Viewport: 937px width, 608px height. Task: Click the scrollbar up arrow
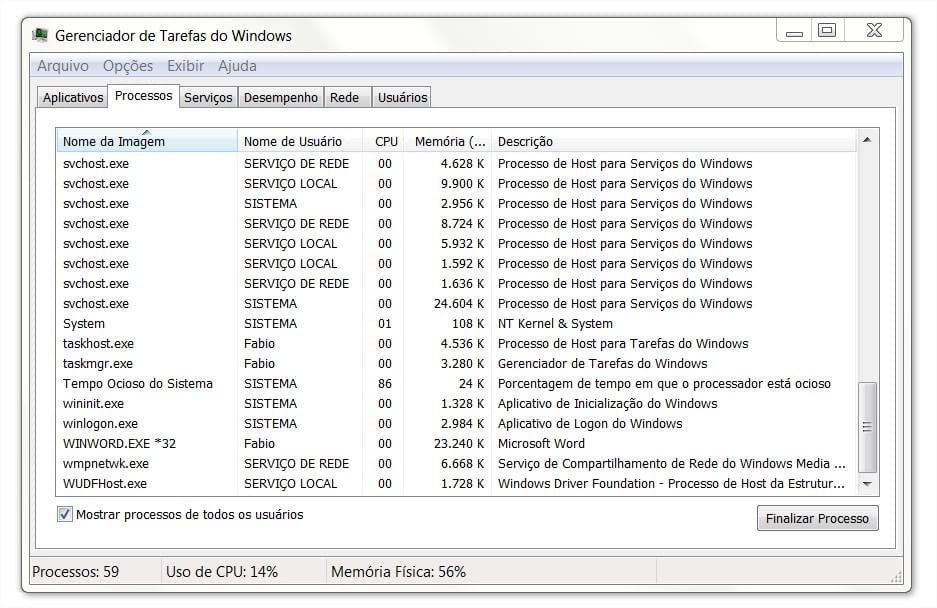867,140
